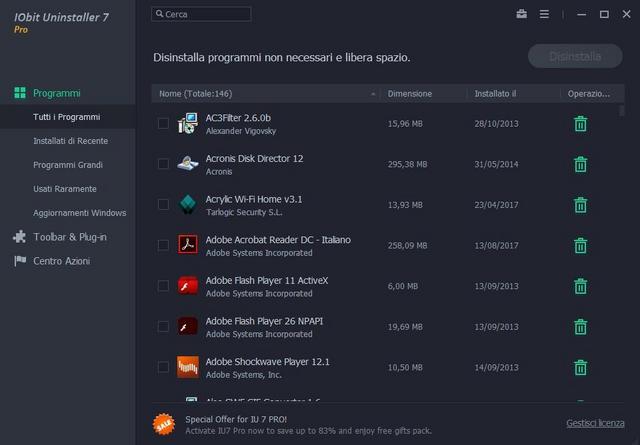Click the Adobe Acrobat Reader program icon

point(188,244)
